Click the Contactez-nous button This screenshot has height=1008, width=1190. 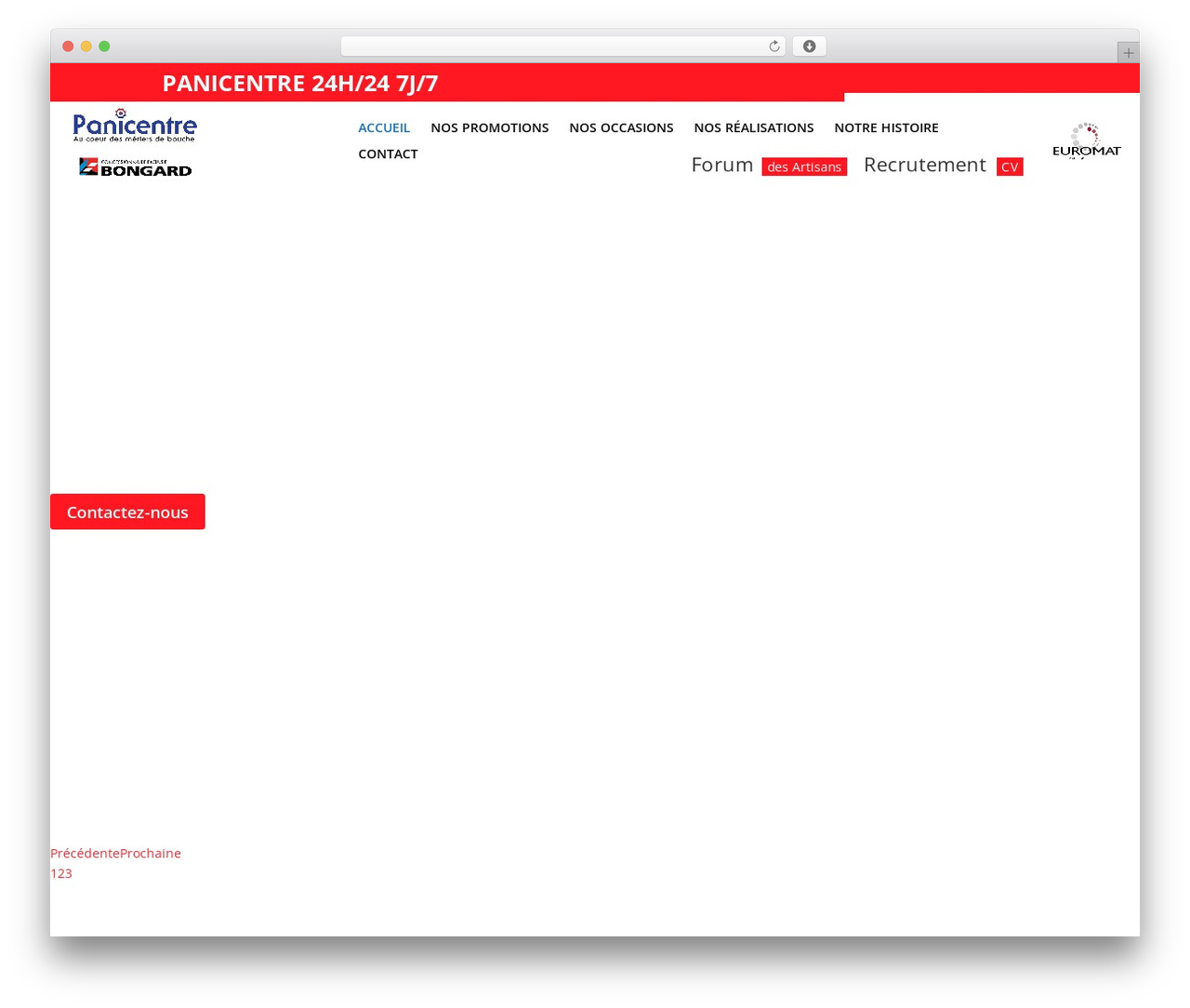127,511
